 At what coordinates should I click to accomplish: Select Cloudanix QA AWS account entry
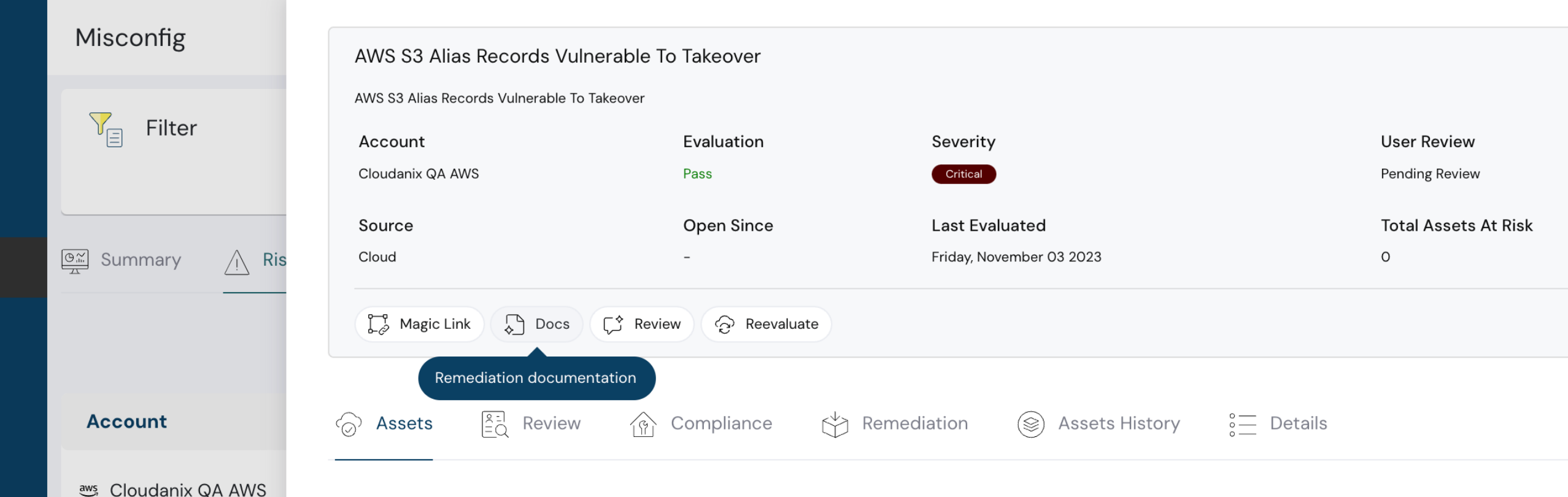coord(187,489)
